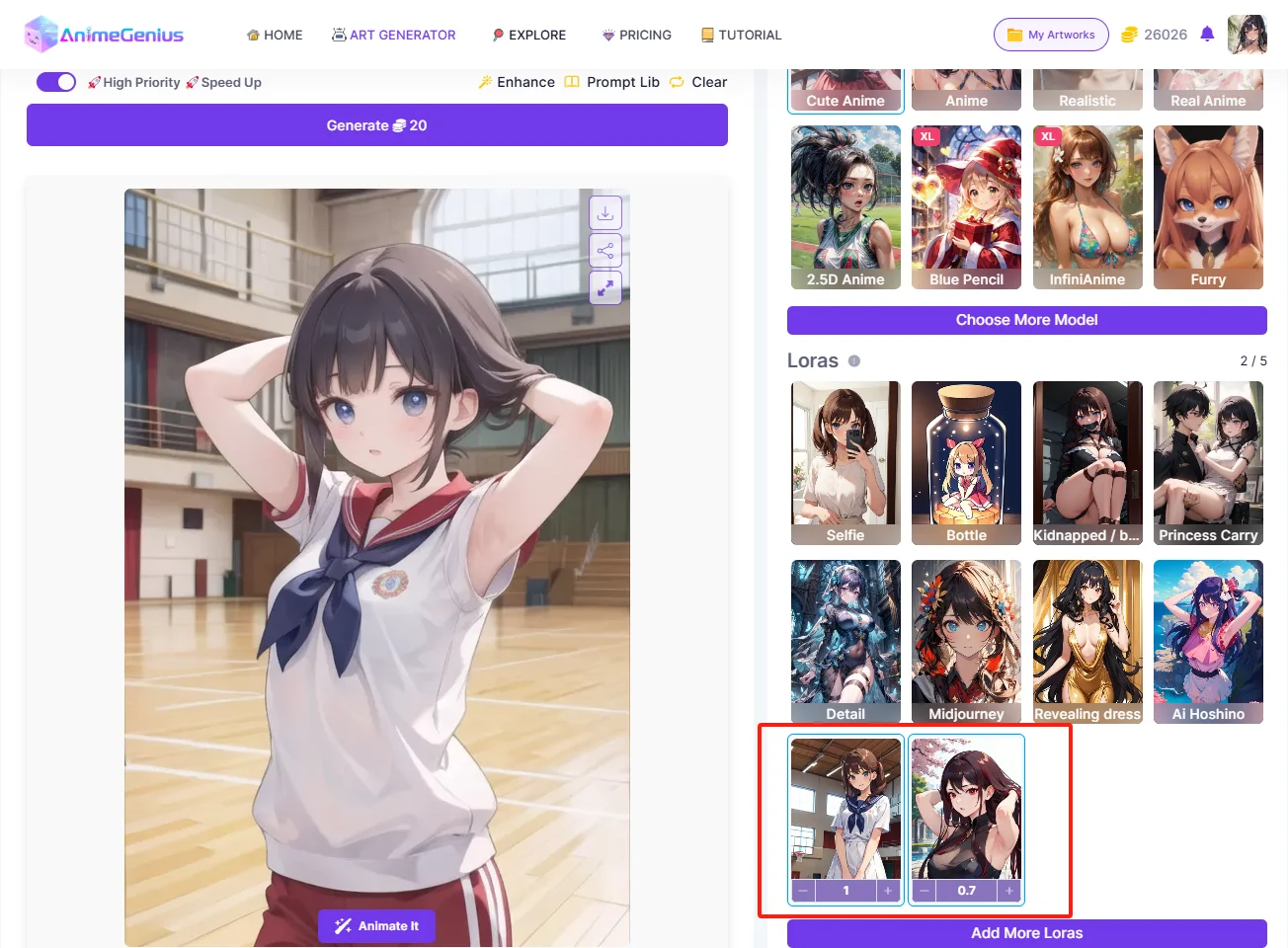Screen dimensions: 1288x948
Task: Click the Loras info icon
Action: tap(854, 361)
